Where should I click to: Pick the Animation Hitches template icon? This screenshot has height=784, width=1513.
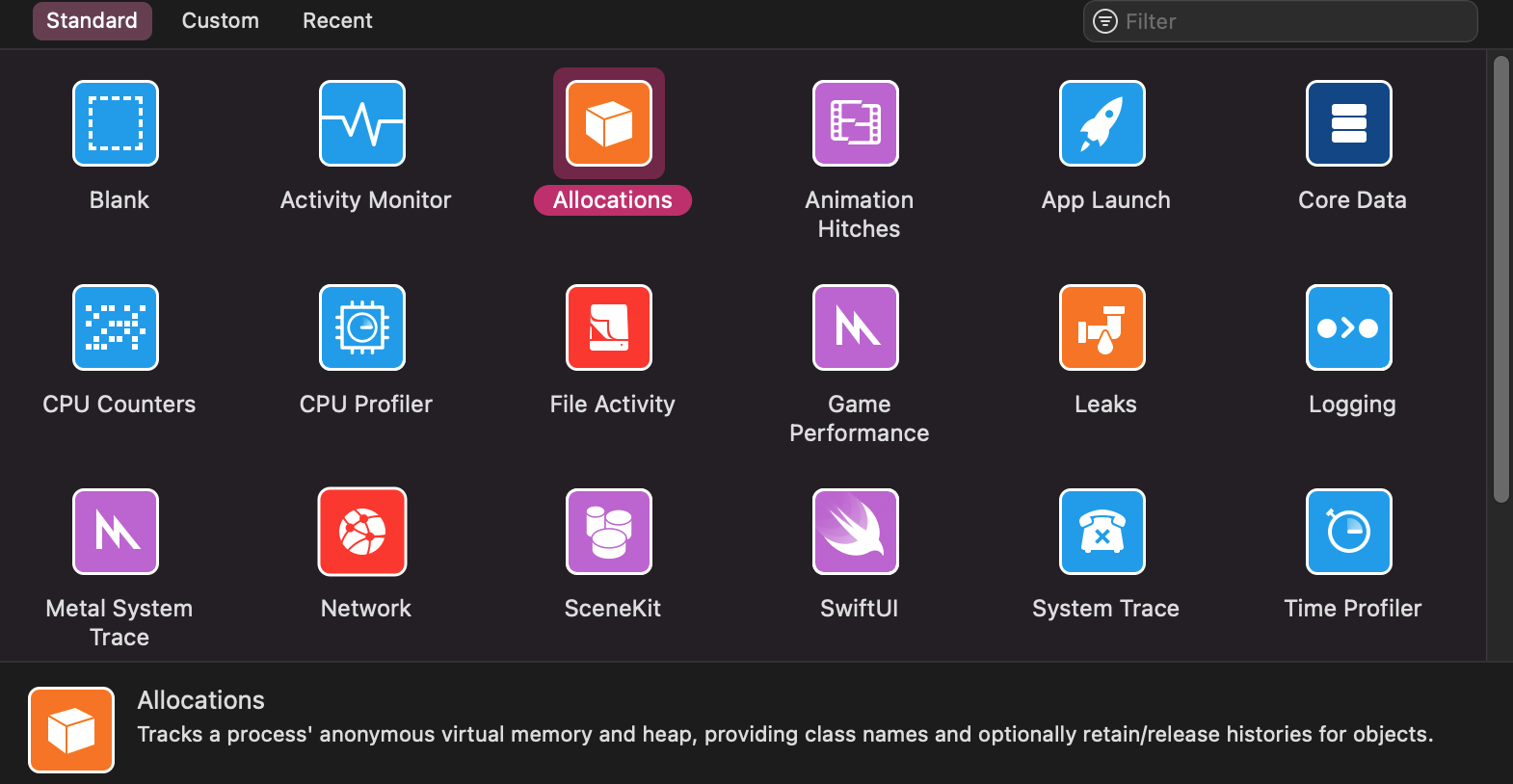(x=856, y=123)
